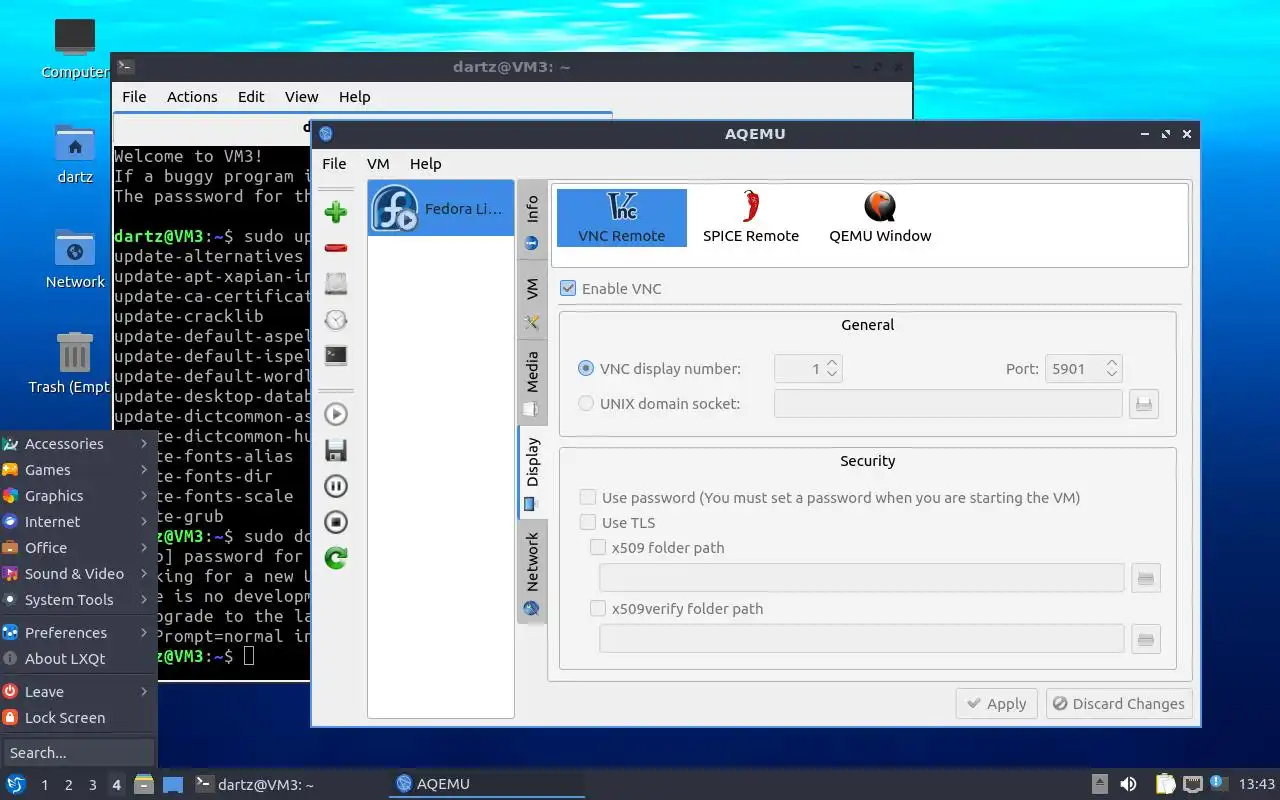Add a new VM with the green plus icon

point(336,212)
